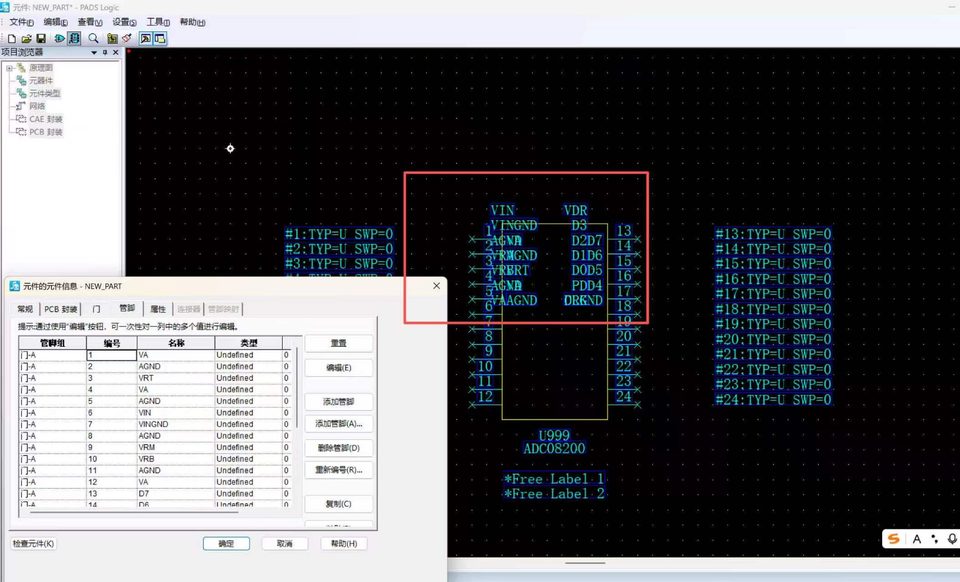Activate the Zoom magnifier tool
The height and width of the screenshot is (582, 960).
click(93, 39)
